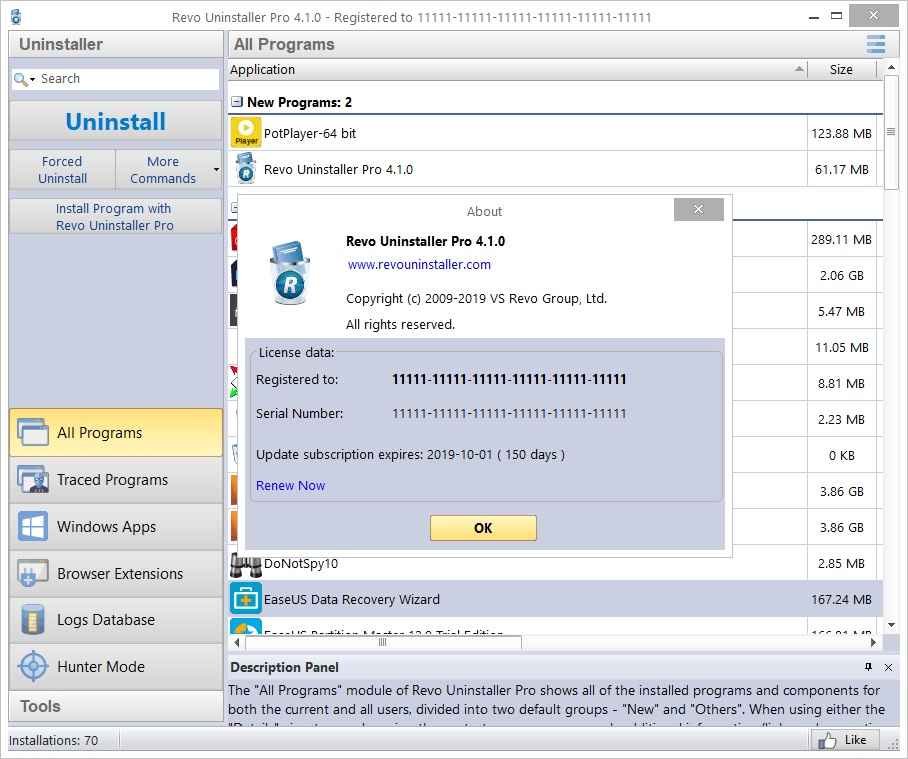The image size is (908, 759).
Task: Click the 2.06 GB size cell
Action: point(841,276)
